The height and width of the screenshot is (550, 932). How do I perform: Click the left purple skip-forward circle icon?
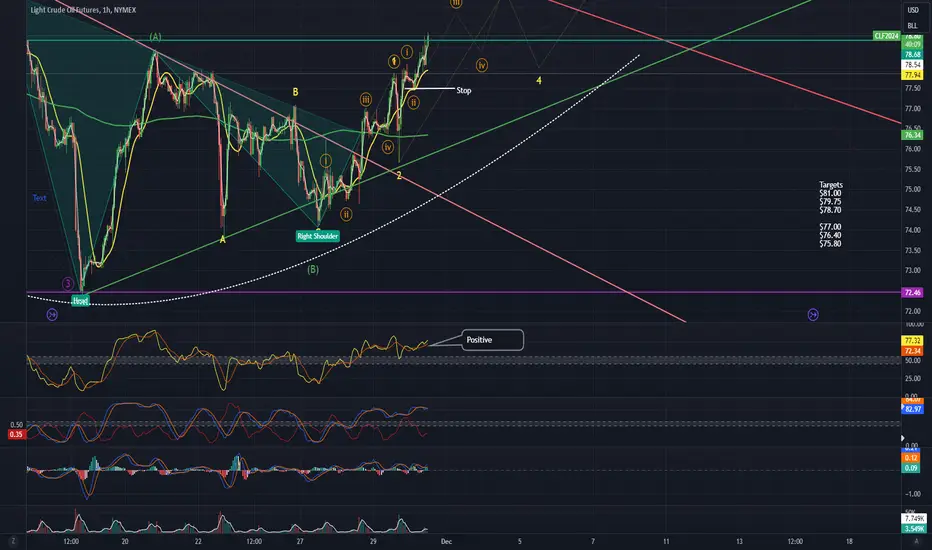point(52,315)
